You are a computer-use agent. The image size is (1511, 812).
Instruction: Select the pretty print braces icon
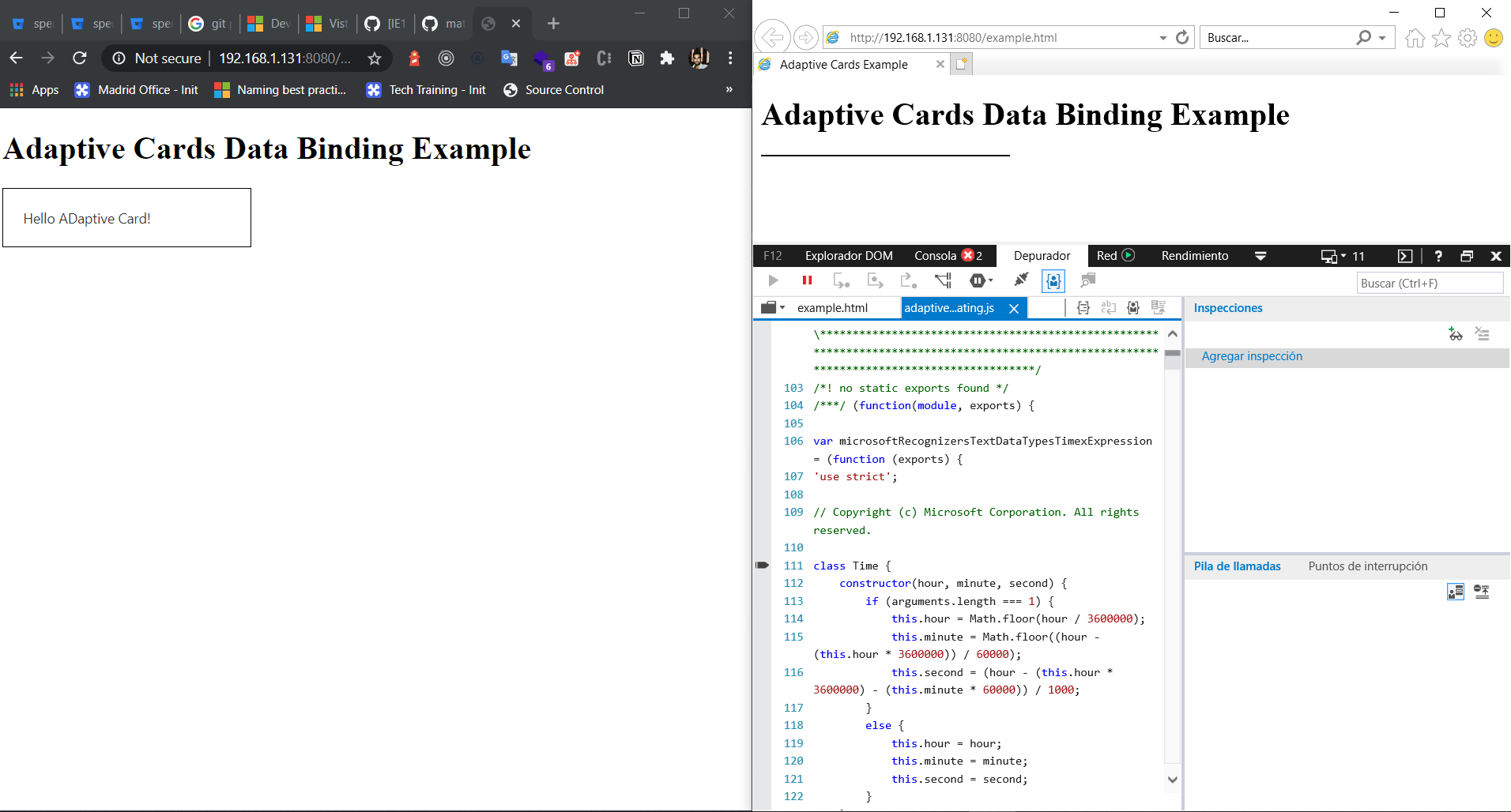(1082, 308)
